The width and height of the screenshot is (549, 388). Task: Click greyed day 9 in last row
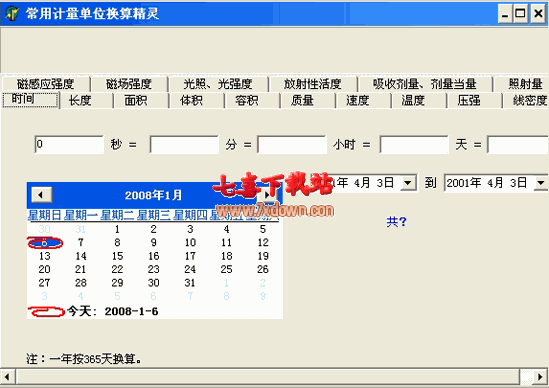click(x=263, y=296)
